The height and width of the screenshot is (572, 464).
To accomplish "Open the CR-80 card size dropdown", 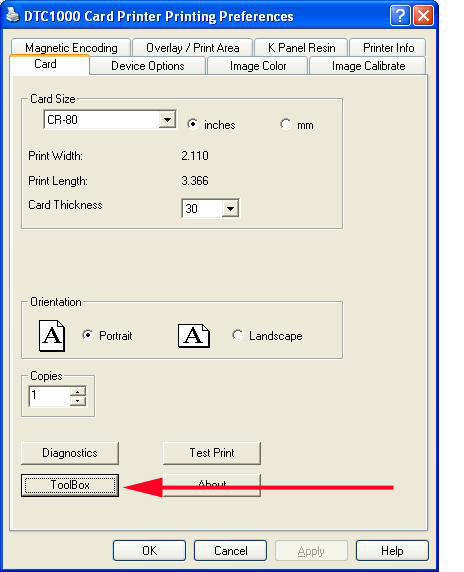I will pyautogui.click(x=167, y=120).
